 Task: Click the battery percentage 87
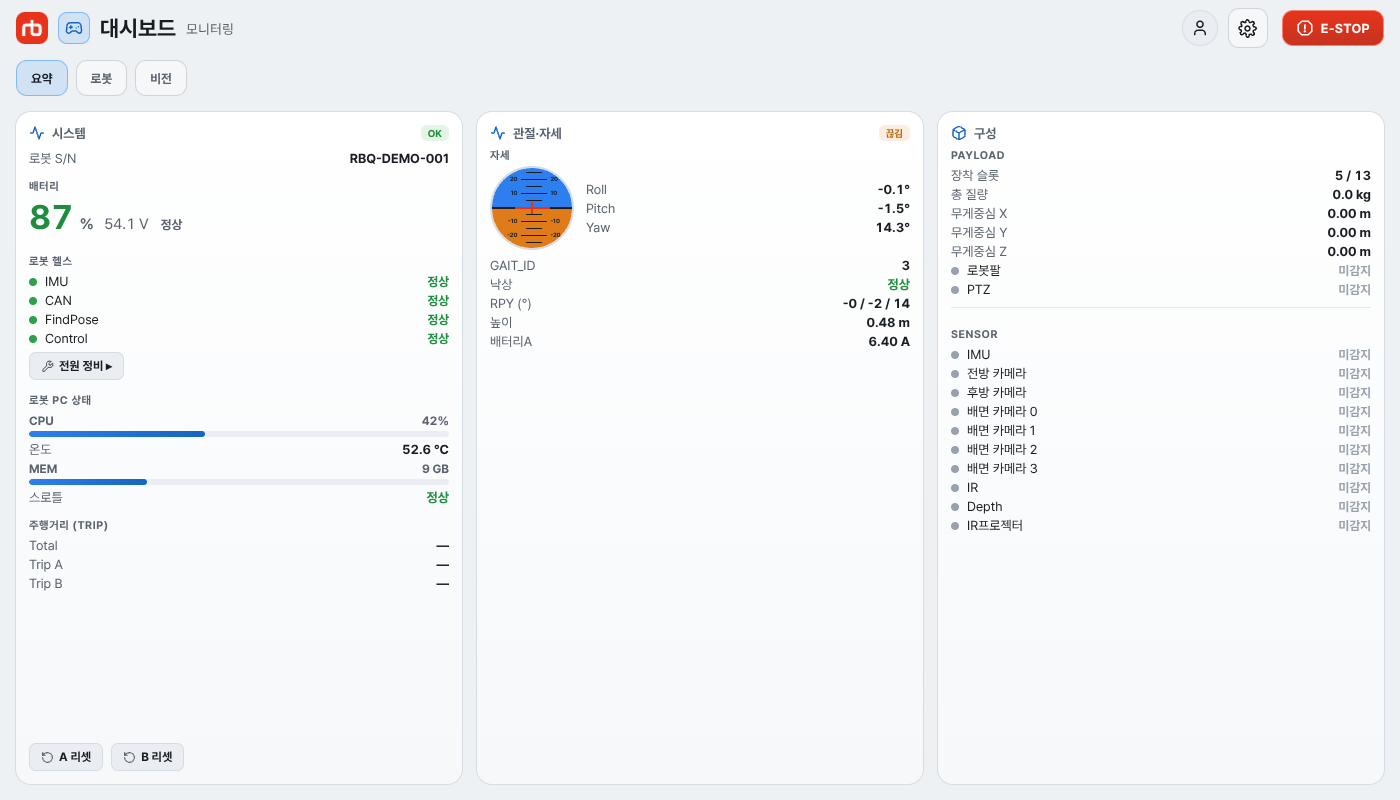tap(51, 217)
